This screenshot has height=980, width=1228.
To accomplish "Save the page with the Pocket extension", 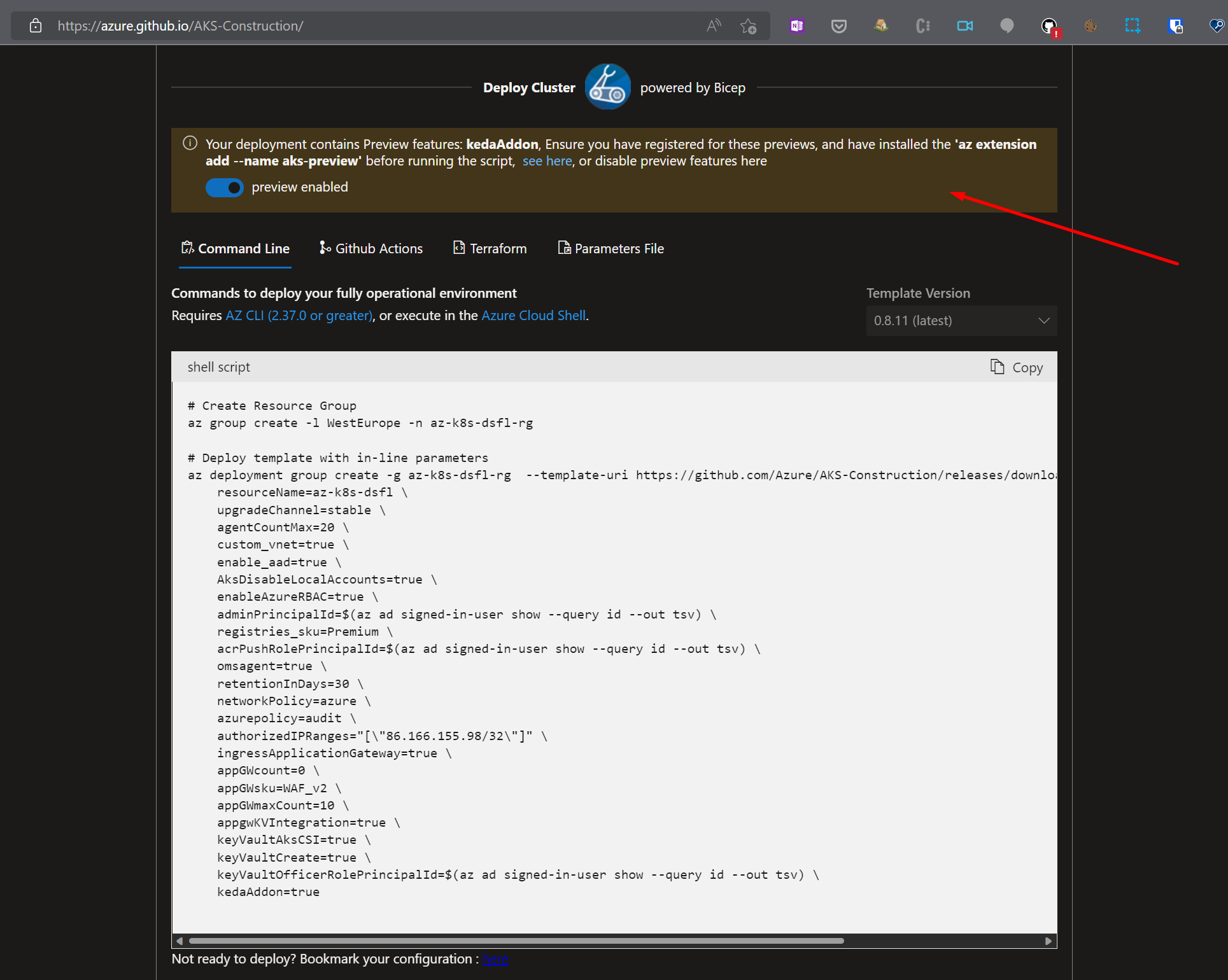I will 838,25.
